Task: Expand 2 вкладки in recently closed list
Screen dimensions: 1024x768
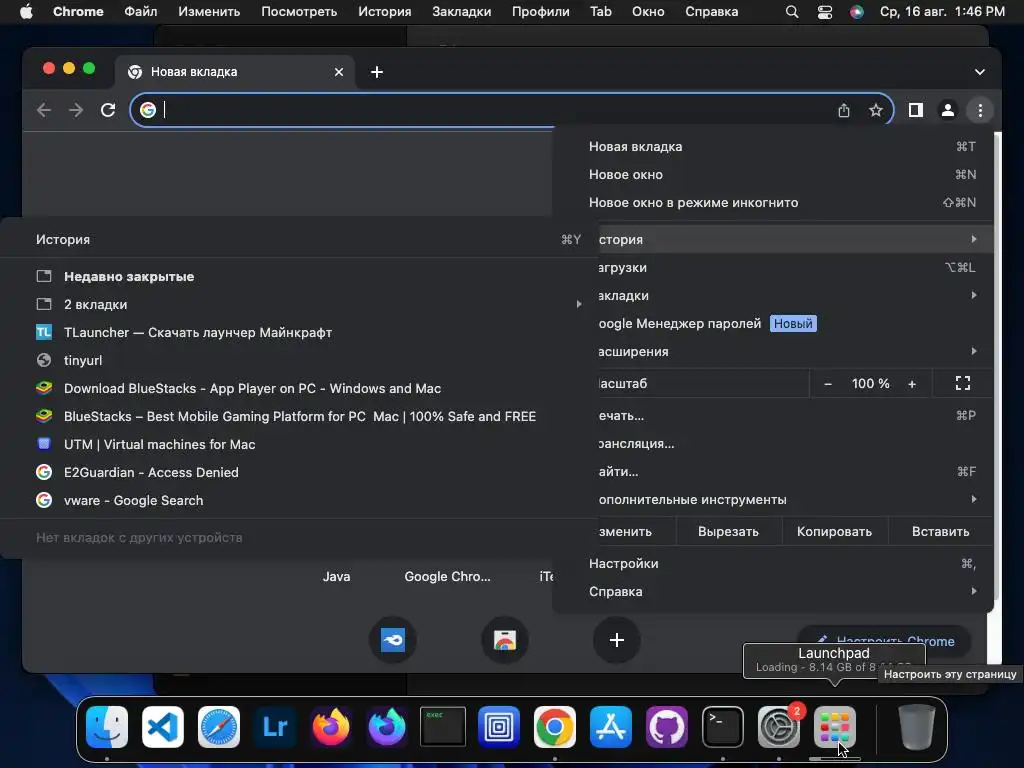Action: click(x=299, y=305)
